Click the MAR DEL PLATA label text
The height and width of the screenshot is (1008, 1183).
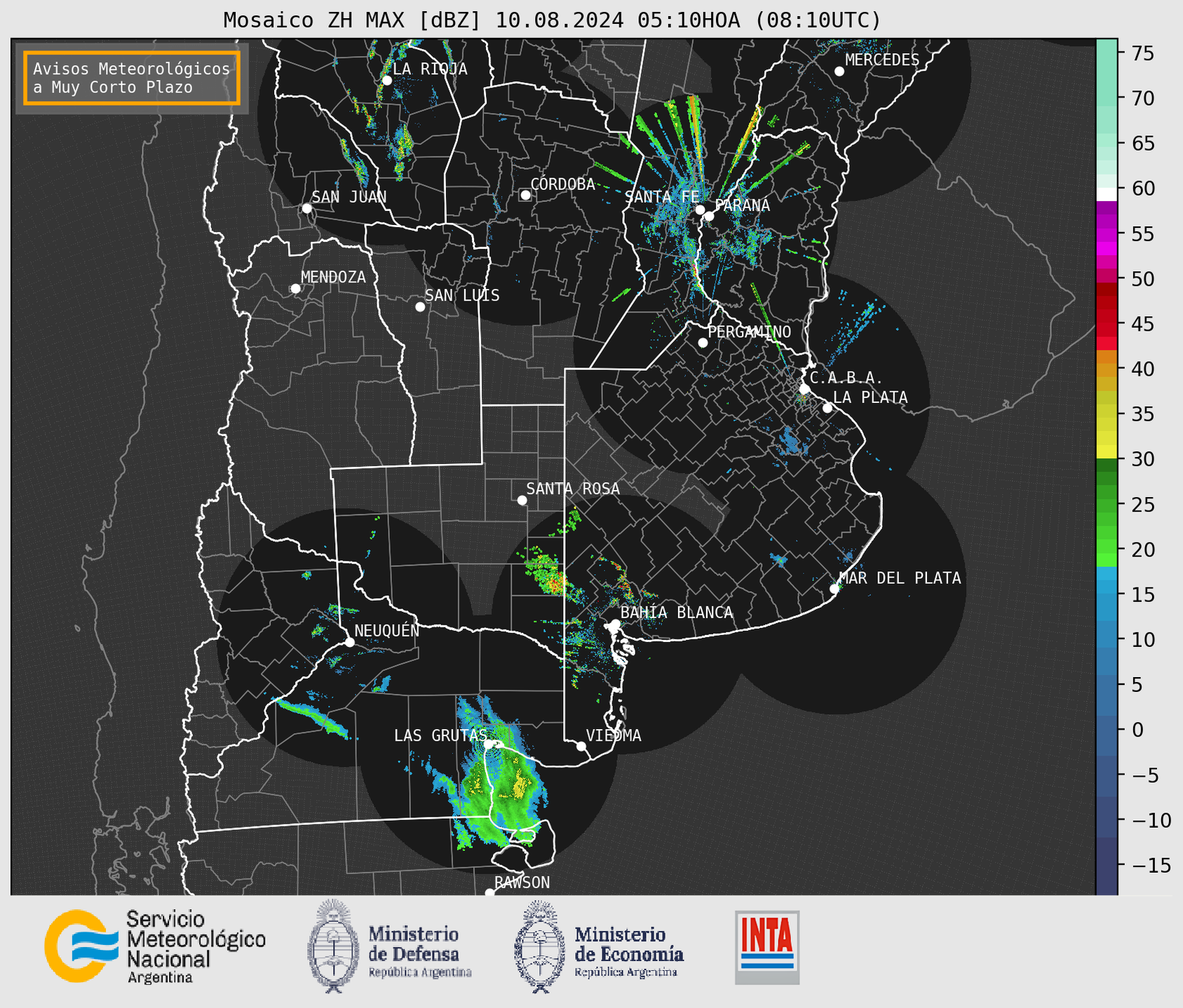pyautogui.click(x=900, y=578)
